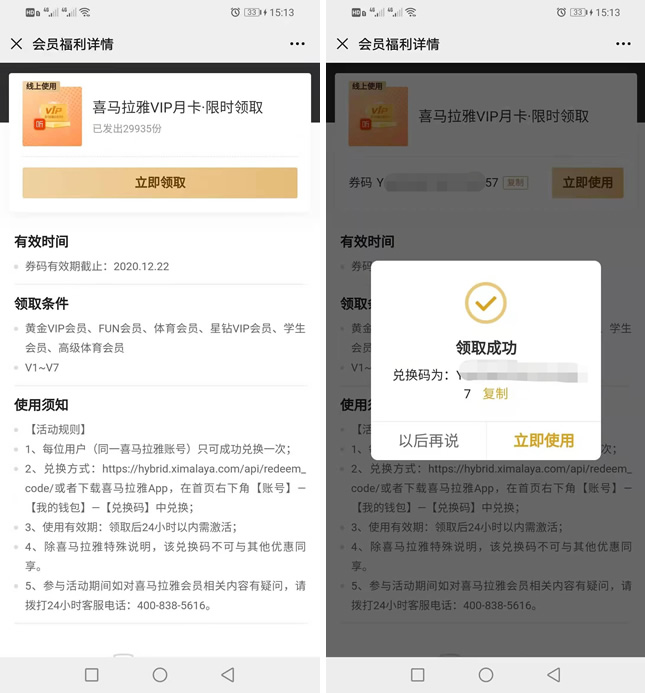Screen dimensions: 645x693
Task: Tap 领取成功 title in the dialog
Action: click(x=486, y=348)
